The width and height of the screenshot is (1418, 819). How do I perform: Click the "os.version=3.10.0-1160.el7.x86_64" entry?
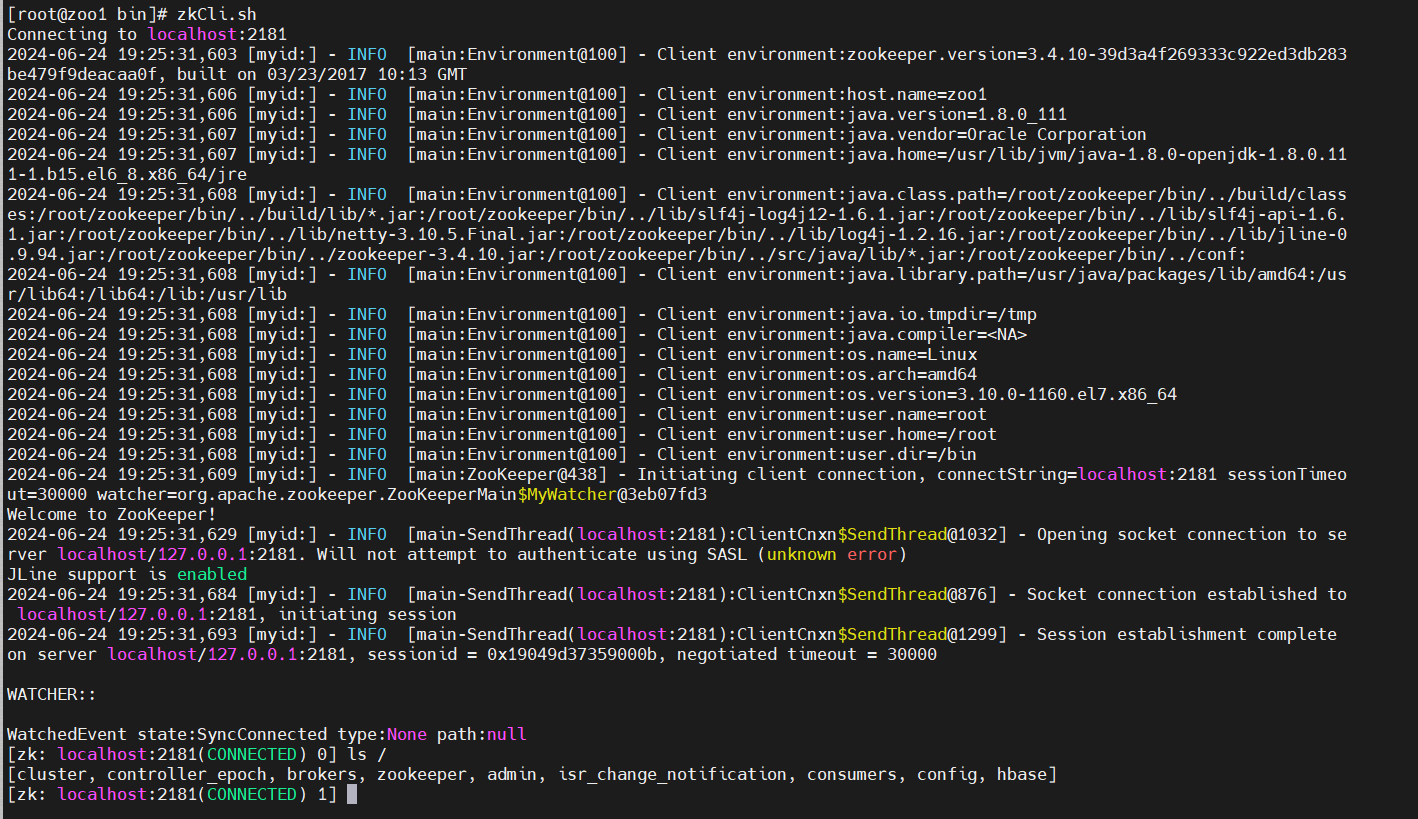1012,394
